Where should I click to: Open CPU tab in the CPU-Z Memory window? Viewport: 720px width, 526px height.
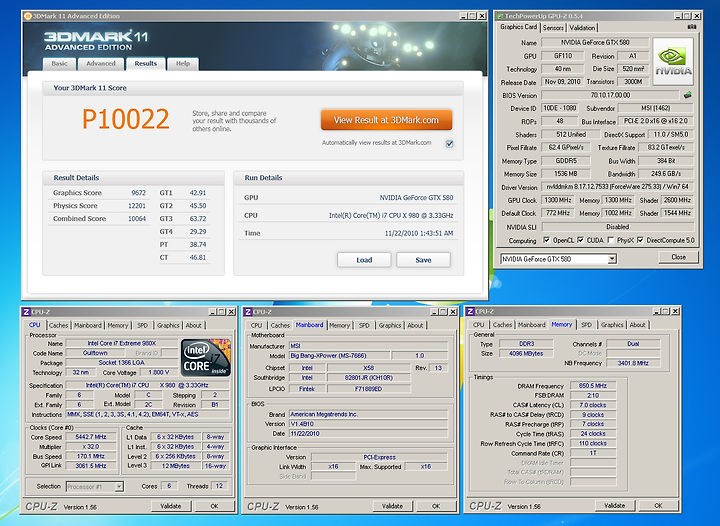(479, 325)
